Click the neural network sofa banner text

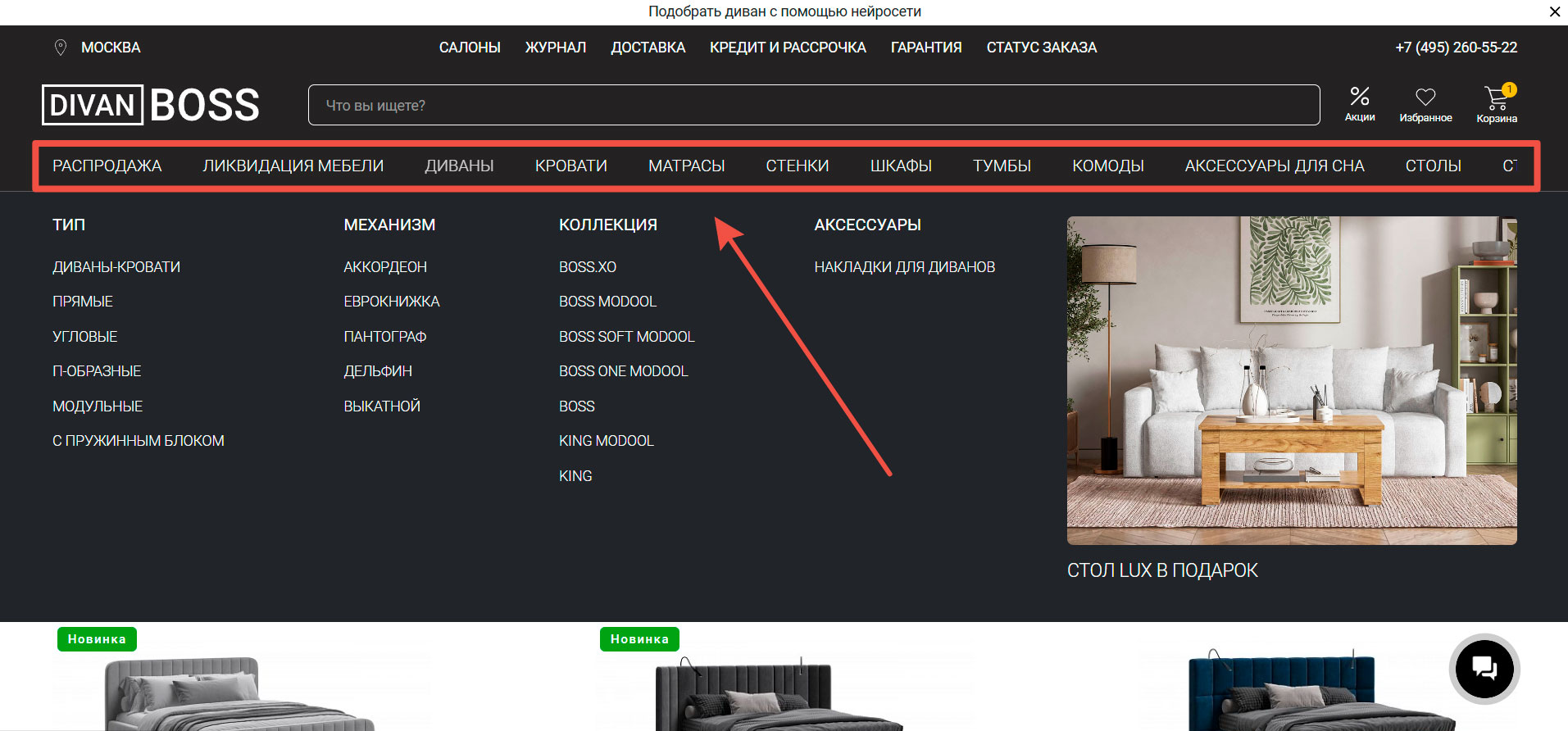(x=784, y=11)
